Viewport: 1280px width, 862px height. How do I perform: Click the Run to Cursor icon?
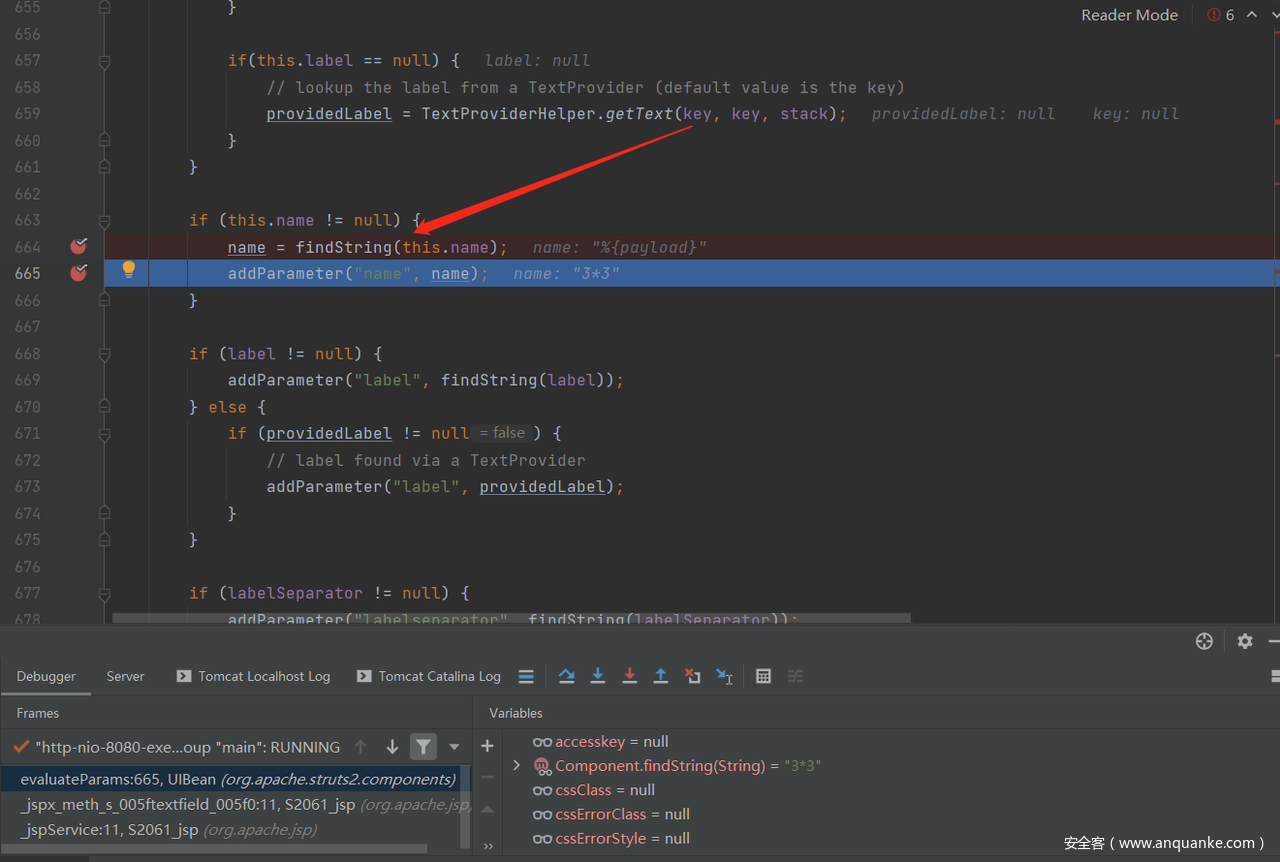(725, 676)
